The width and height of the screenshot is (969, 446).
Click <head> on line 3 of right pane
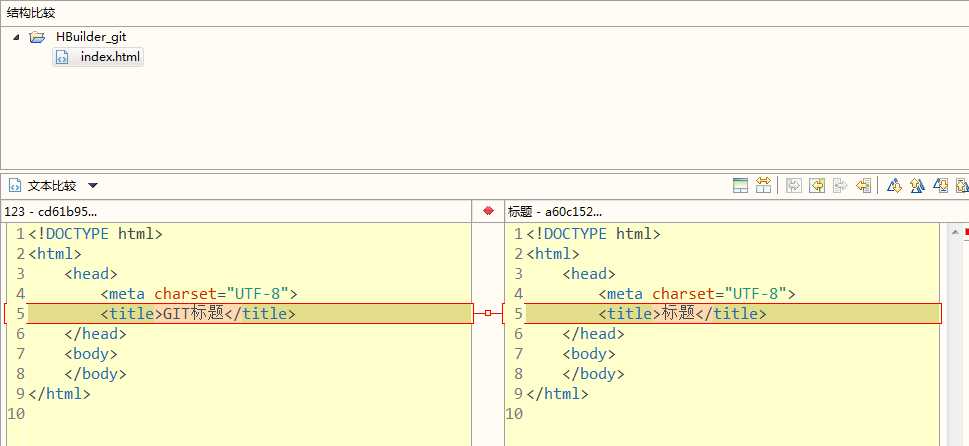point(589,274)
